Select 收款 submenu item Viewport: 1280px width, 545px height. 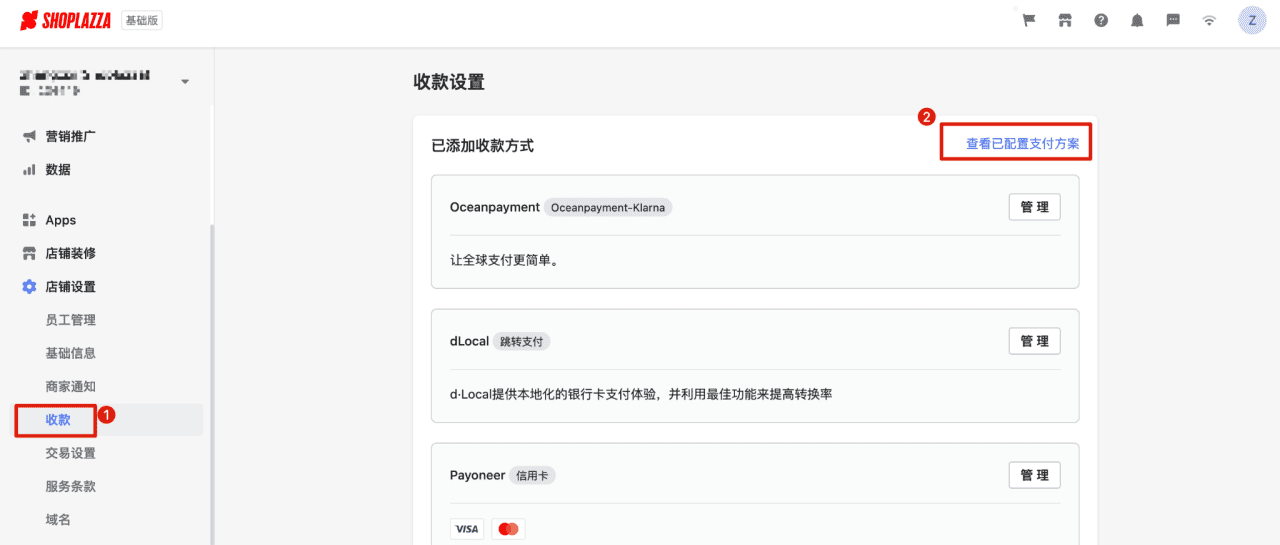[x=58, y=420]
